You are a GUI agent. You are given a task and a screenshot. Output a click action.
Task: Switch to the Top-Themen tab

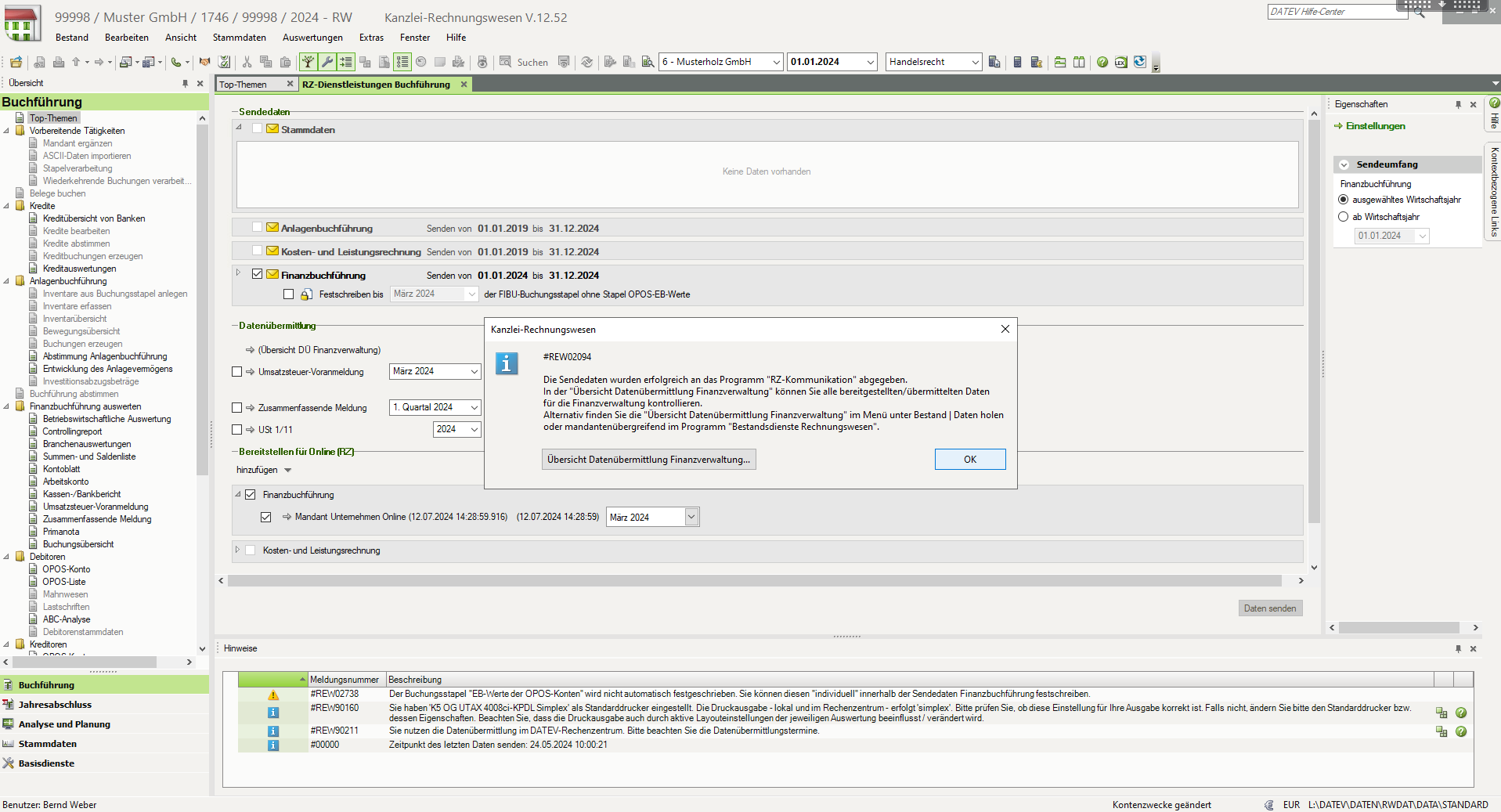[244, 85]
